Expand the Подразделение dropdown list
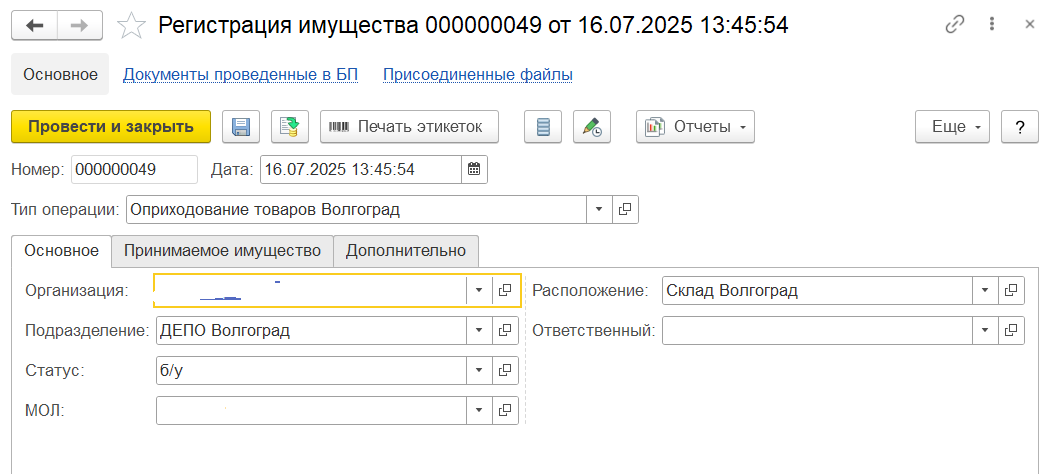The height and width of the screenshot is (474, 1055). click(x=479, y=330)
